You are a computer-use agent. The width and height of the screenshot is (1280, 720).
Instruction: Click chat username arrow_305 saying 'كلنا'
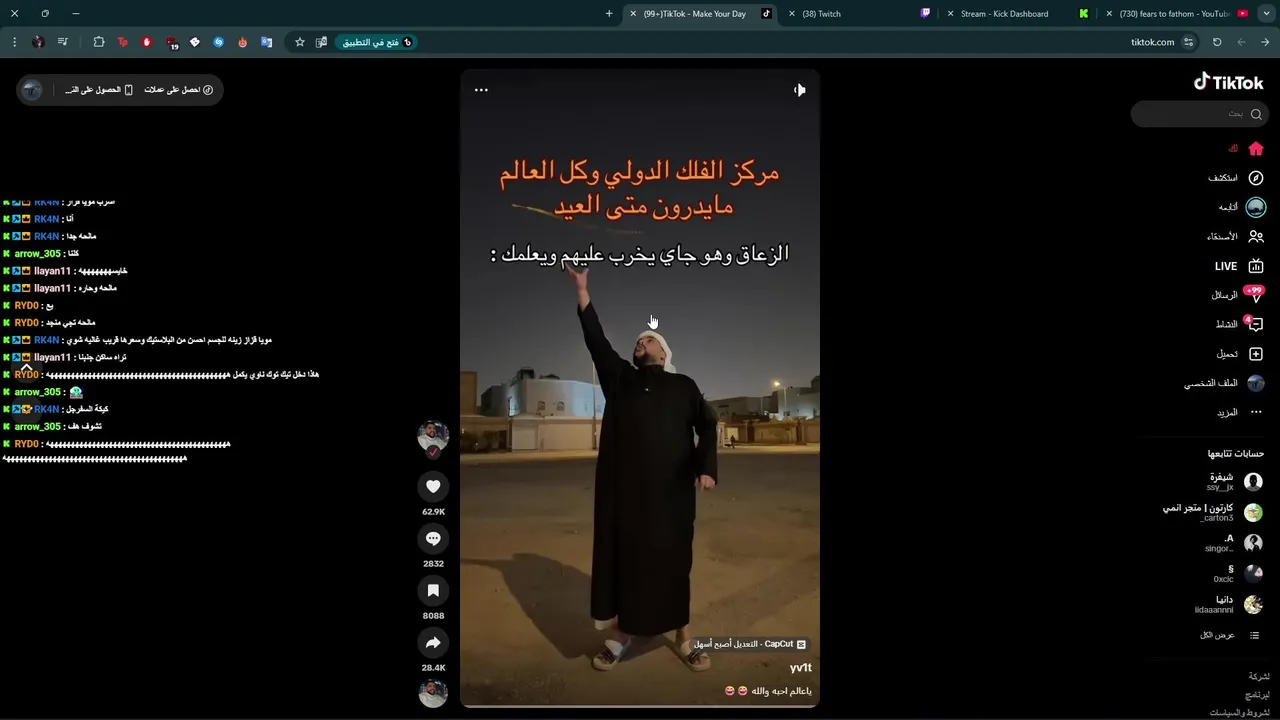37,254
